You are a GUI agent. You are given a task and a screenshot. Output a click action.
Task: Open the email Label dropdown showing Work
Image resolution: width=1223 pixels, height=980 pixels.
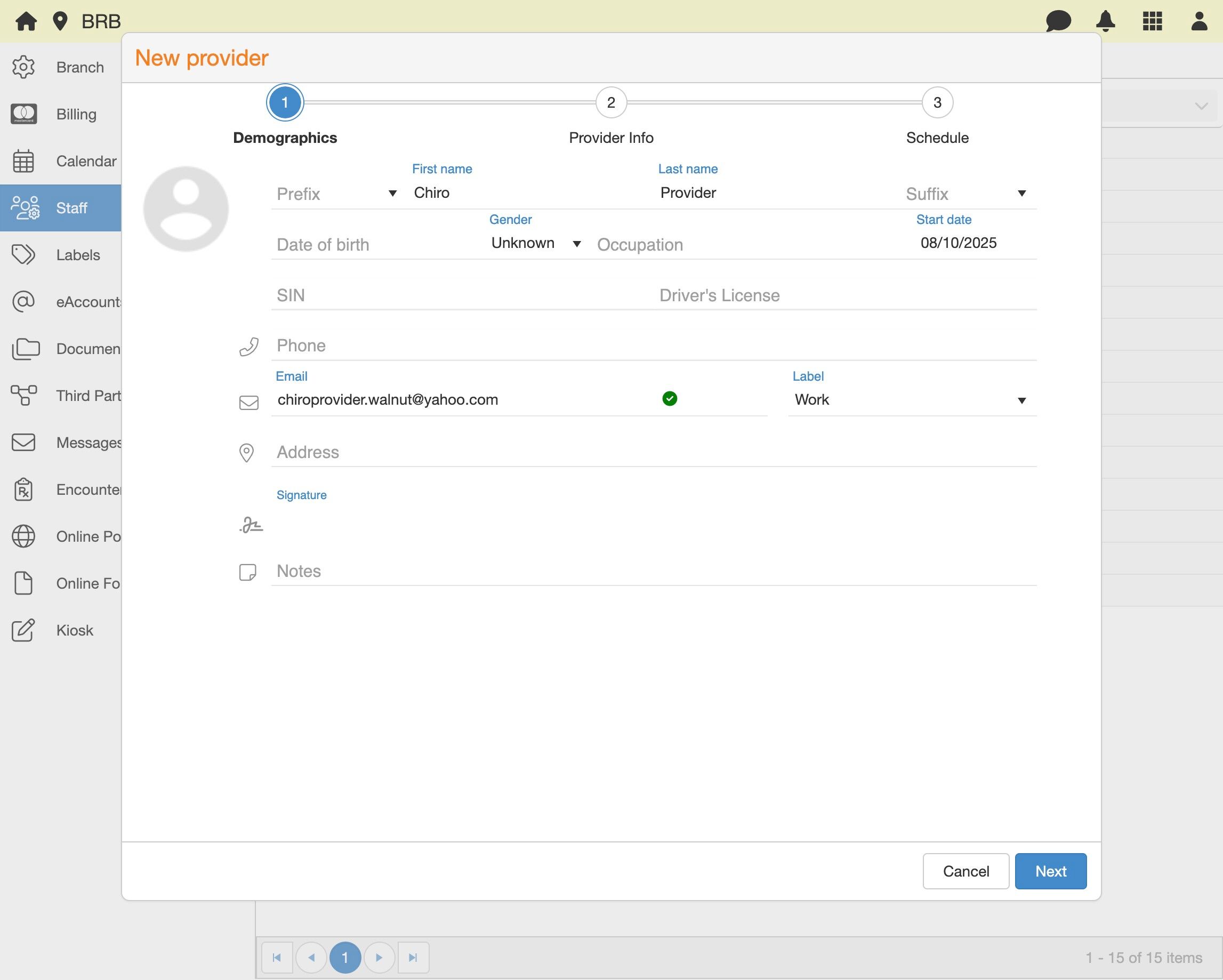pos(911,400)
